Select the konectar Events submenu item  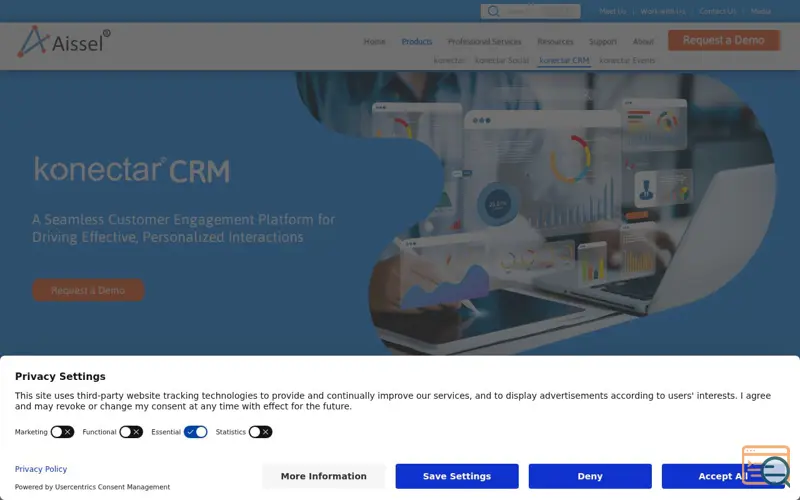(627, 60)
